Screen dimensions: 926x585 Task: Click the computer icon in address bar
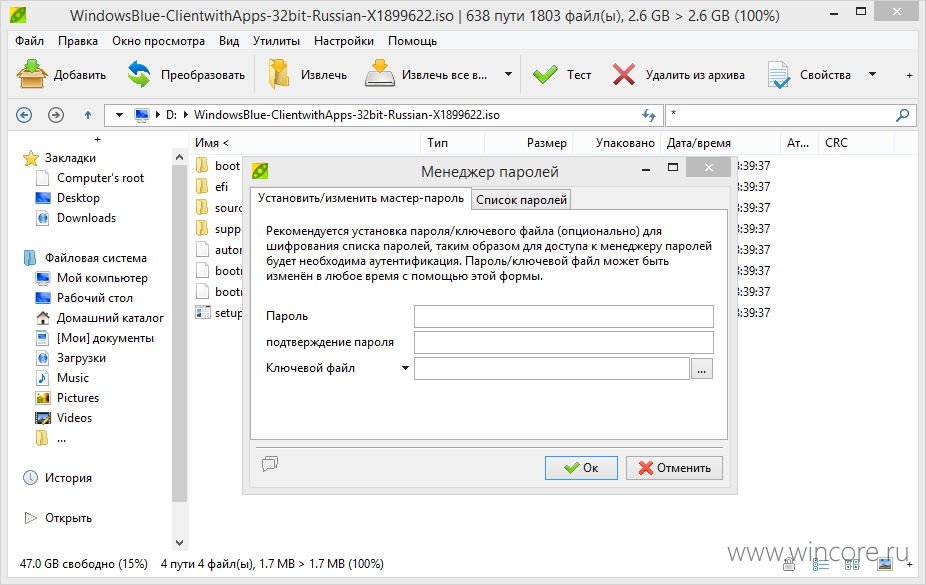(142, 115)
